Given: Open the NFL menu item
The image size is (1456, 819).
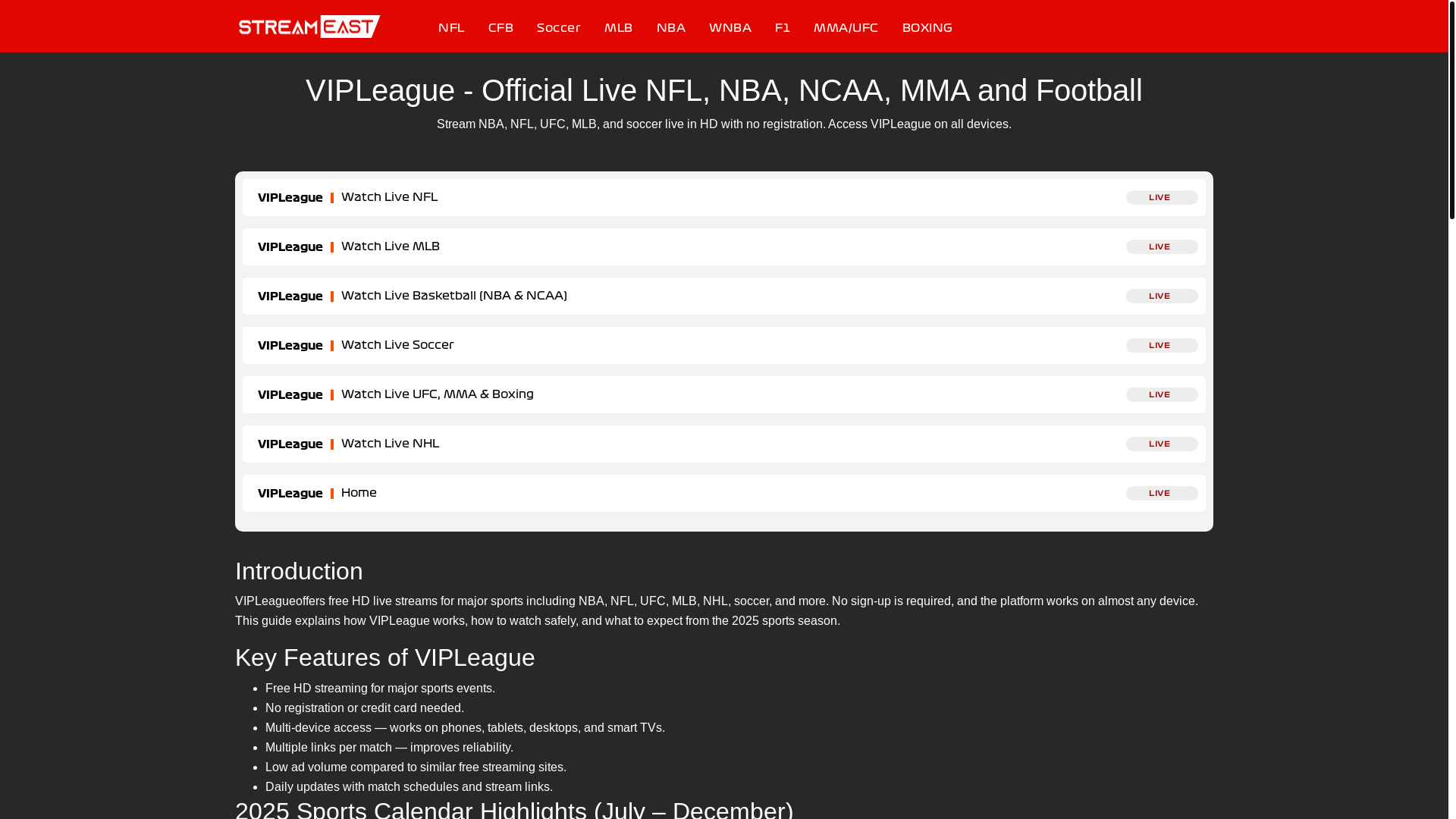Looking at the screenshot, I should tap(451, 27).
